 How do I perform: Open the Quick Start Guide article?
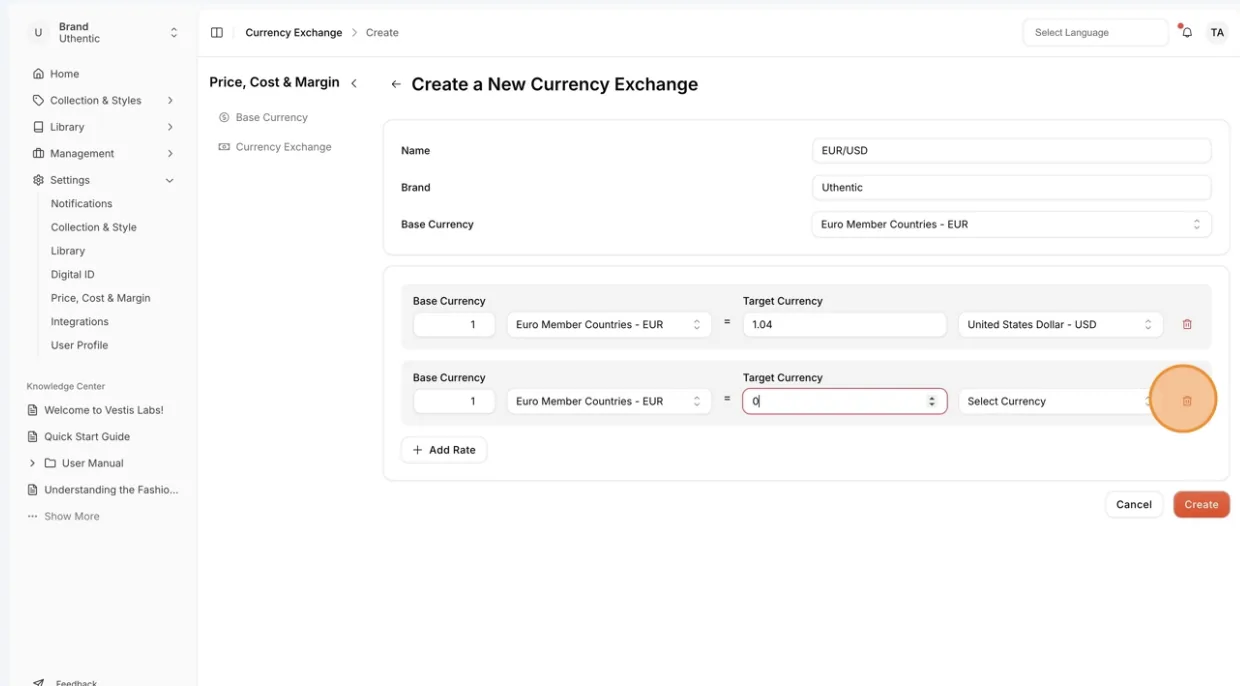point(87,437)
